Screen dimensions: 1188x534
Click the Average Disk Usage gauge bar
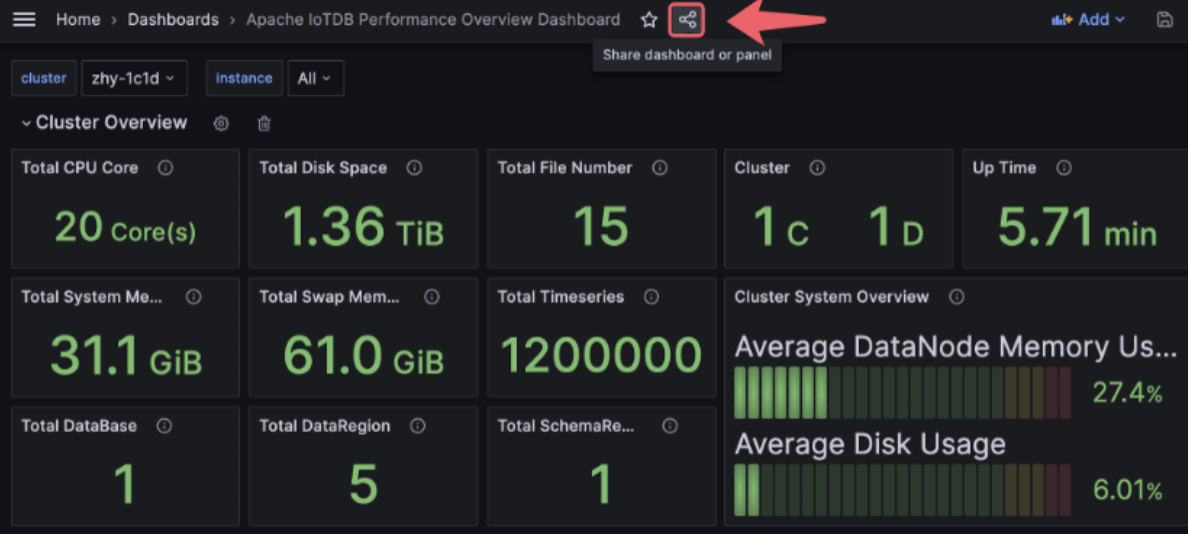pos(902,490)
